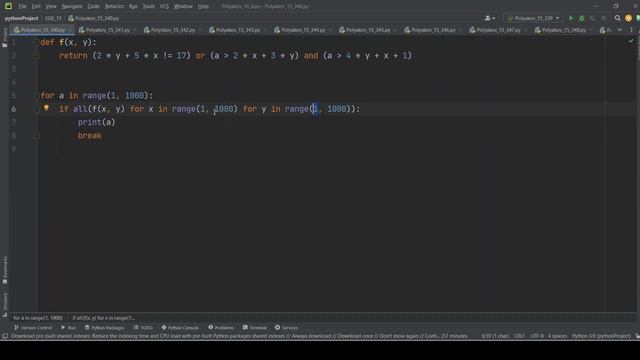640x360 pixels.
Task: Open the Code With Me user dropdown
Action: (490, 18)
